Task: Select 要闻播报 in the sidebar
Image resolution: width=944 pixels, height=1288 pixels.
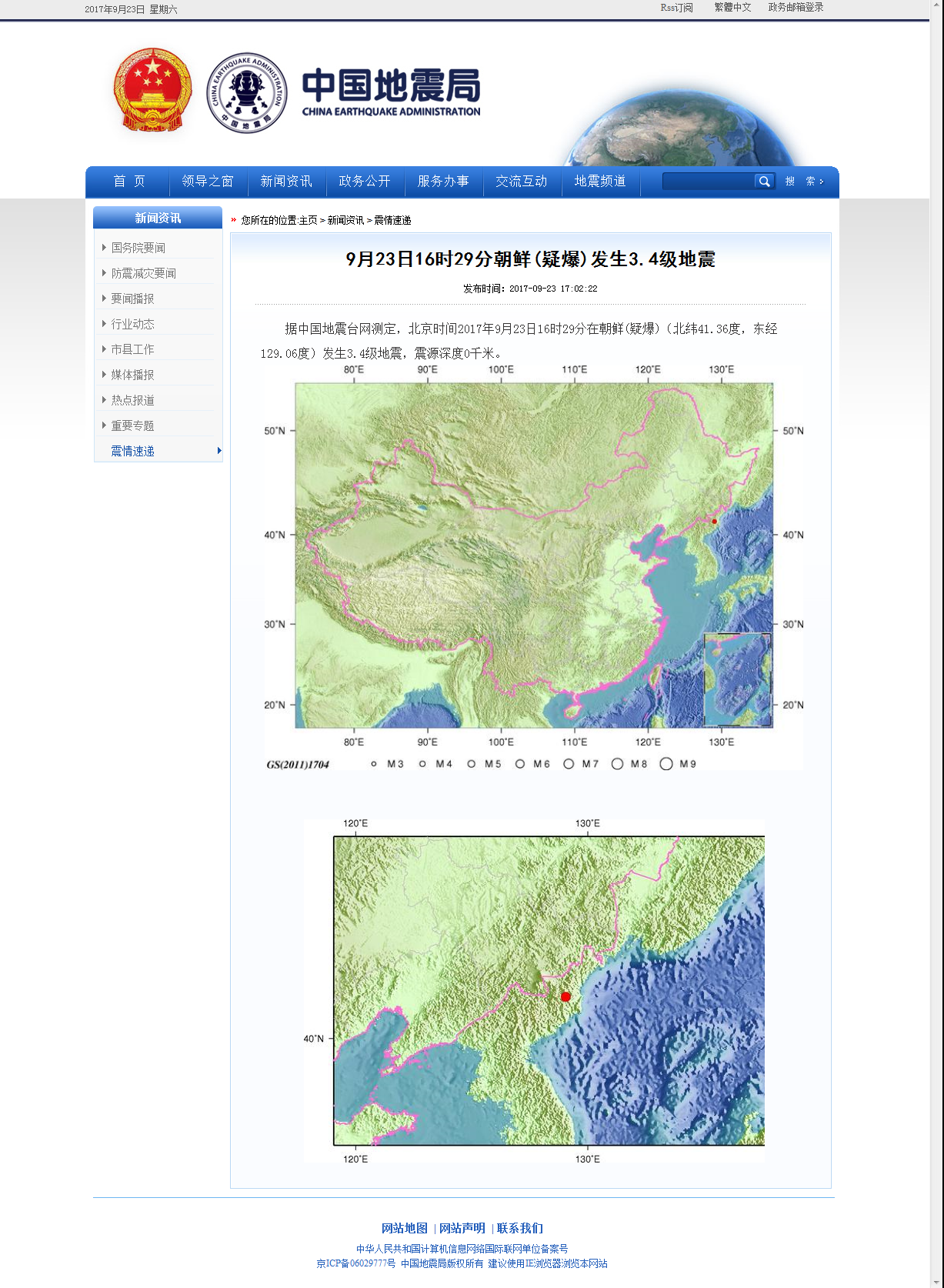Action: tap(132, 299)
